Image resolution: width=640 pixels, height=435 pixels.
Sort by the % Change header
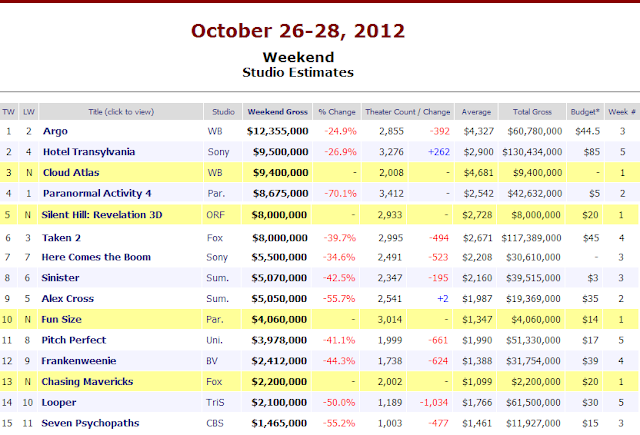(x=337, y=112)
